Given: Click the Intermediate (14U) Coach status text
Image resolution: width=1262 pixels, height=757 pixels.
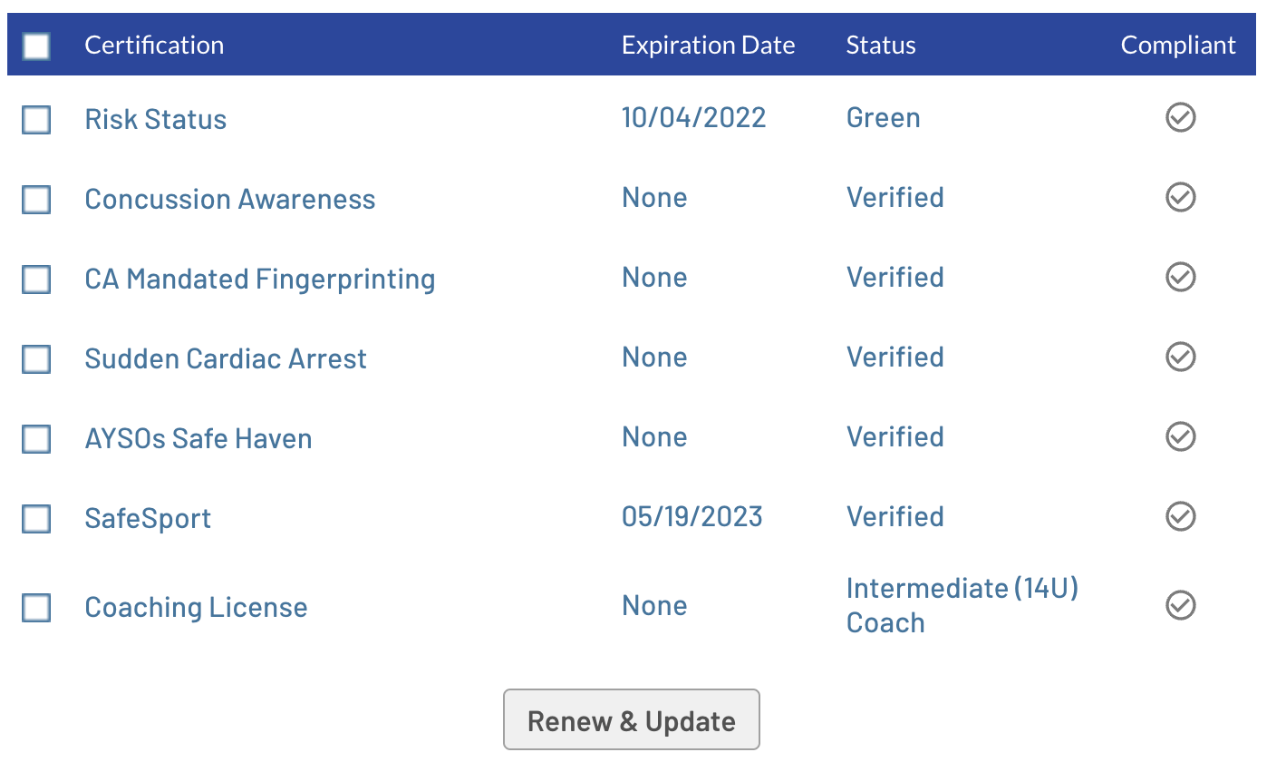Looking at the screenshot, I should (x=961, y=605).
